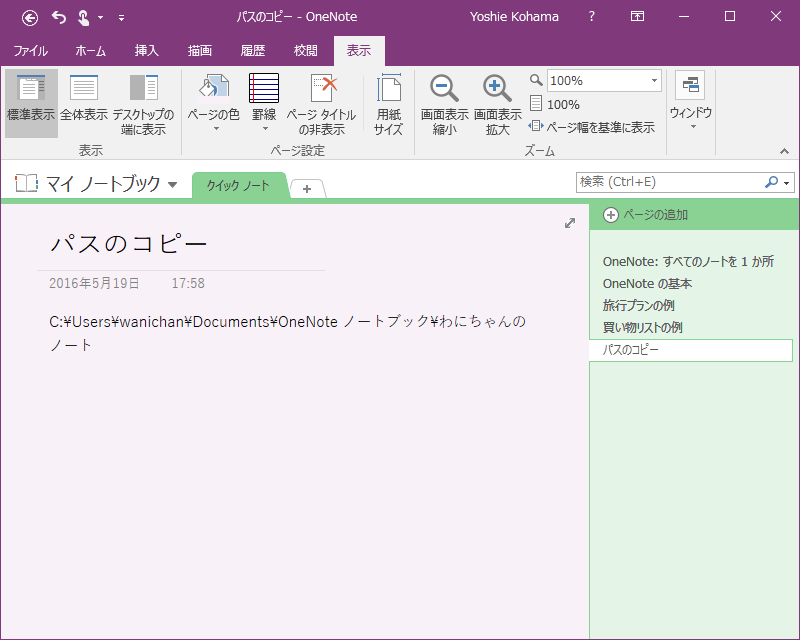
Task: Click the time 17:58
Action: [188, 283]
